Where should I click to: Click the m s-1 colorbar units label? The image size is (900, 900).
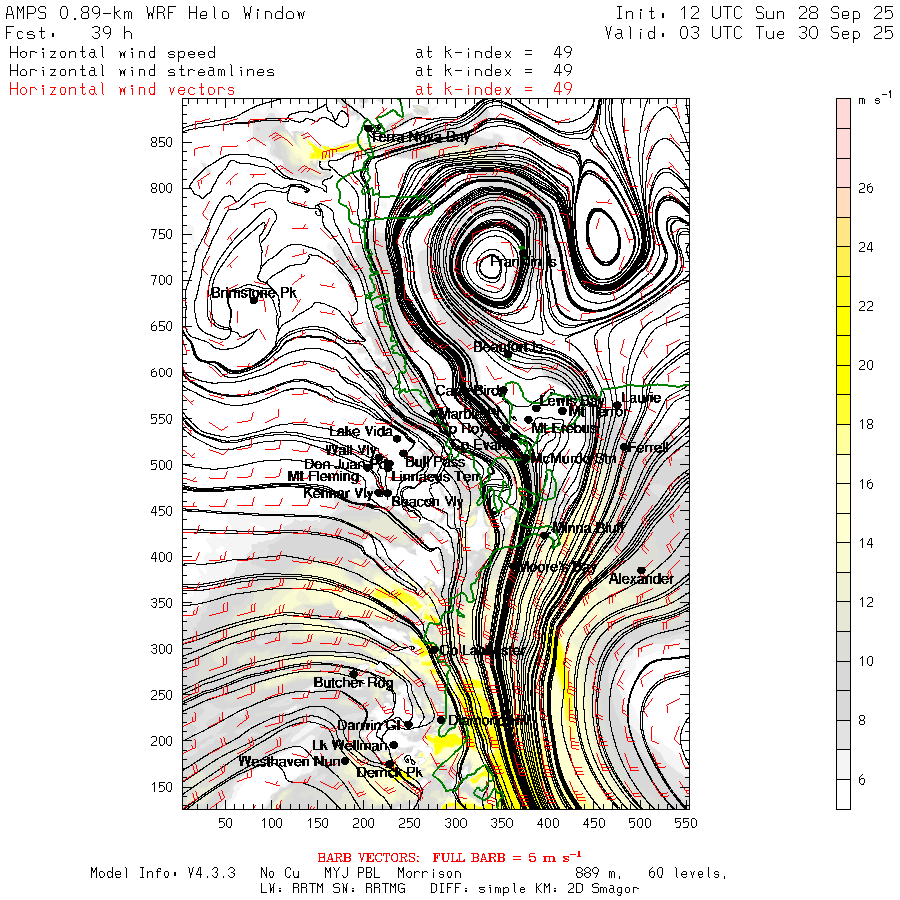[x=875, y=98]
